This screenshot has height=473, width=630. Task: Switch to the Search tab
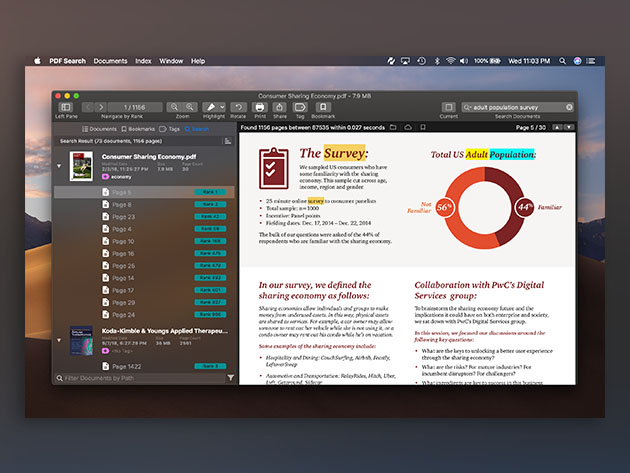click(x=197, y=129)
